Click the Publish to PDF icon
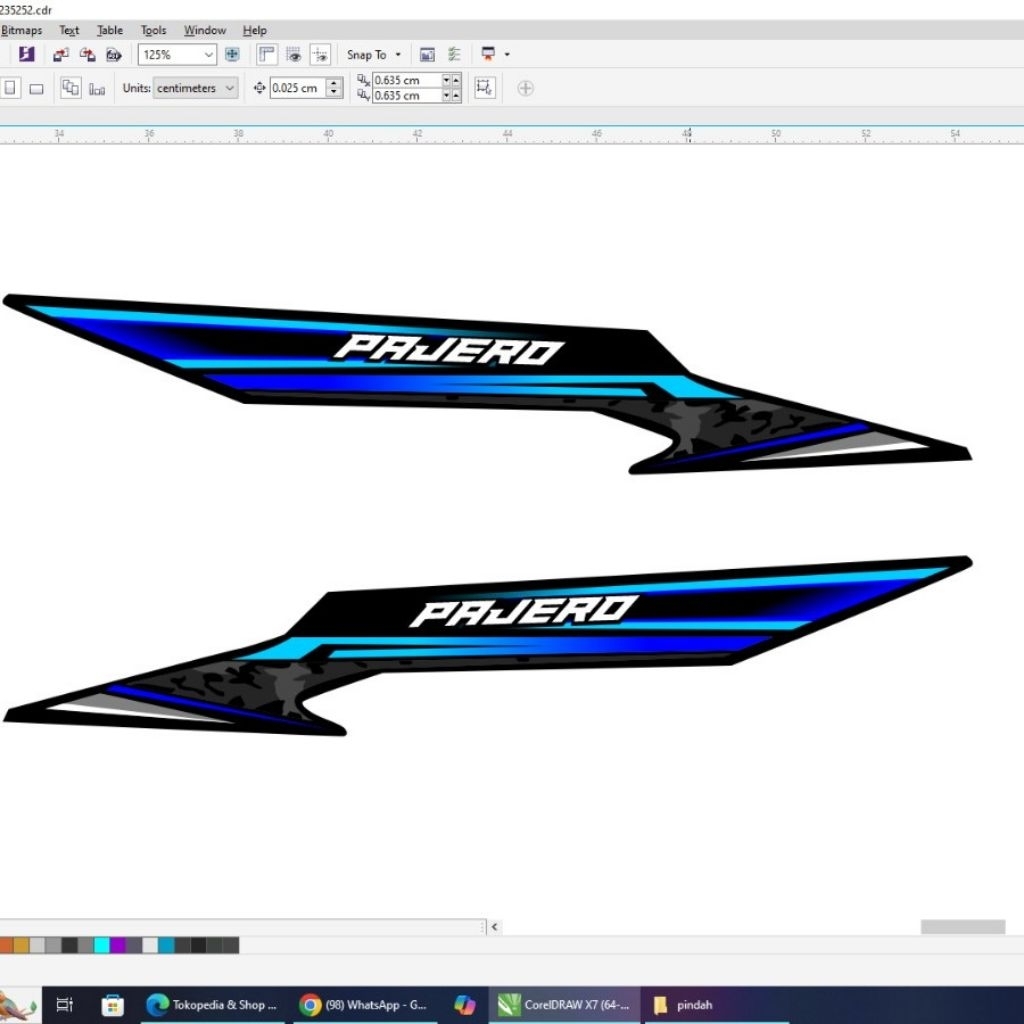Viewport: 1024px width, 1024px height. coord(114,55)
